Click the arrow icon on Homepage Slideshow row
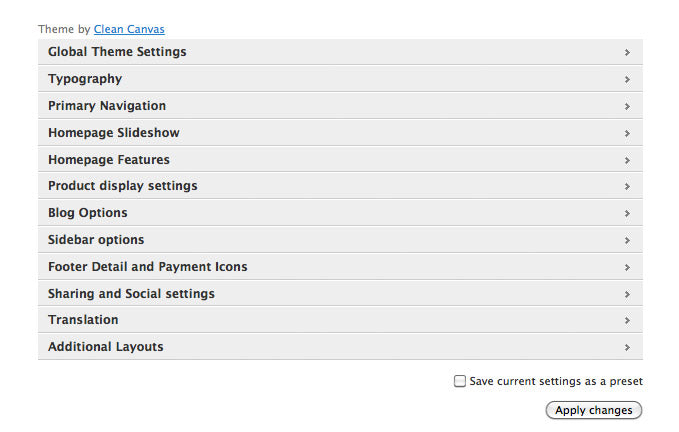Image resolution: width=679 pixels, height=432 pixels. (x=627, y=133)
